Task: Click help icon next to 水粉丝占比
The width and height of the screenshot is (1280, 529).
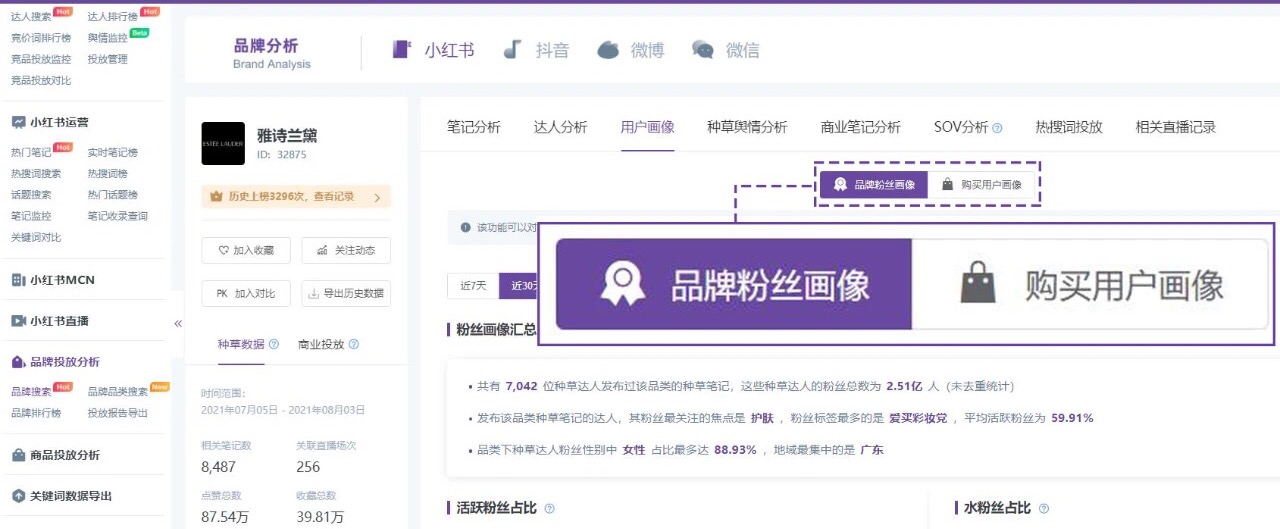Action: pyautogui.click(x=1044, y=509)
